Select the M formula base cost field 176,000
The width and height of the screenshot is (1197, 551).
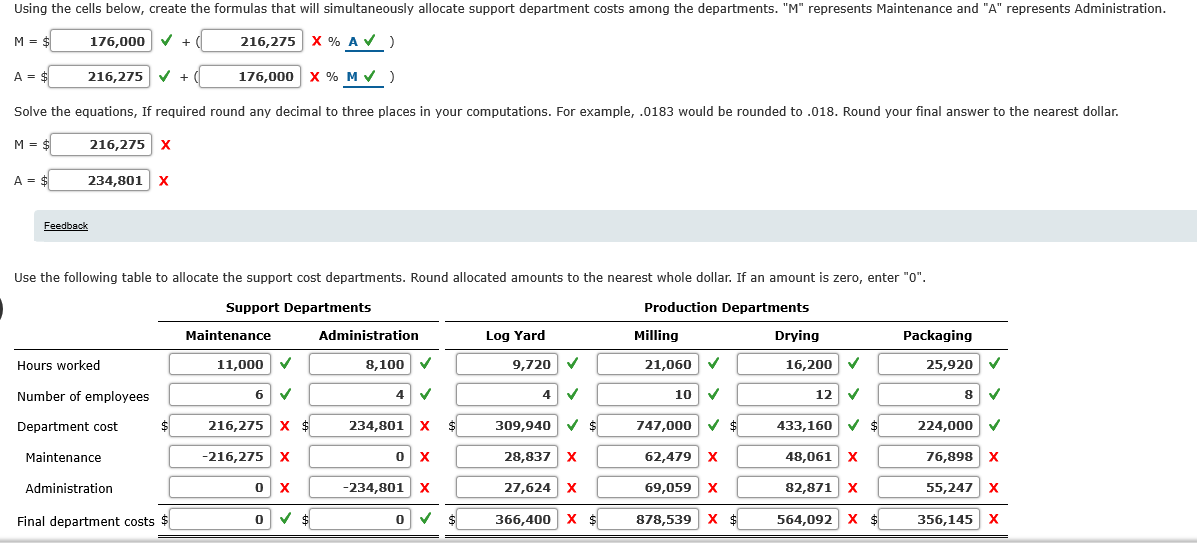pyautogui.click(x=101, y=41)
